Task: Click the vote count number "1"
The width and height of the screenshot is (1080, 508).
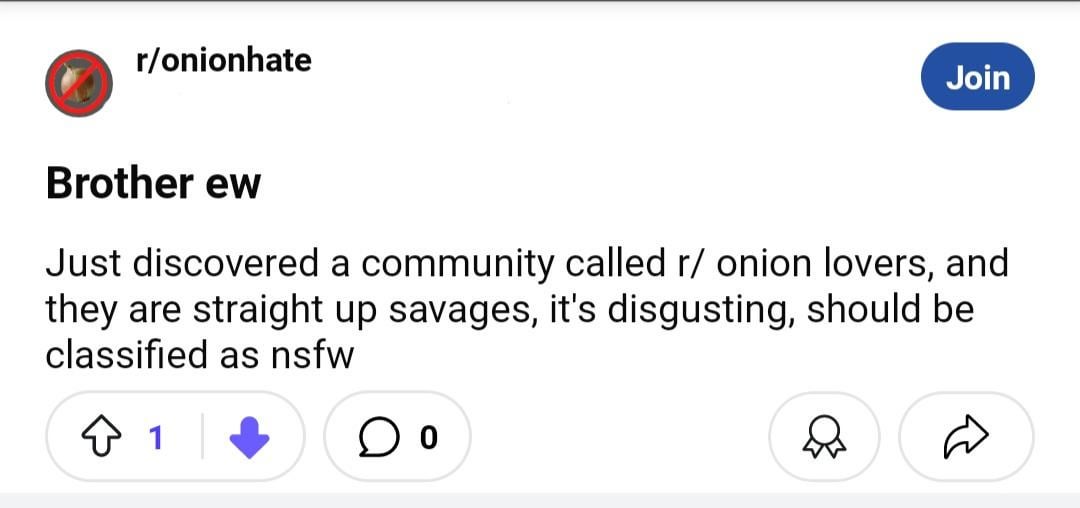Action: tap(155, 437)
